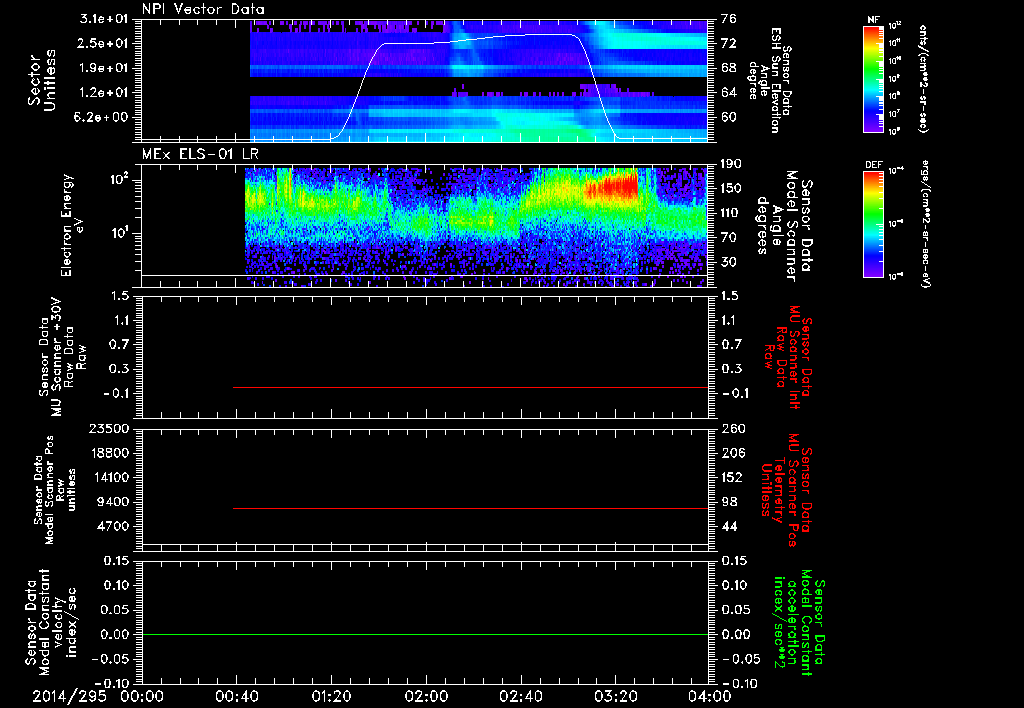1024x708 pixels.
Task: Click the '190' scanner angle tick label
Action: 731,164
